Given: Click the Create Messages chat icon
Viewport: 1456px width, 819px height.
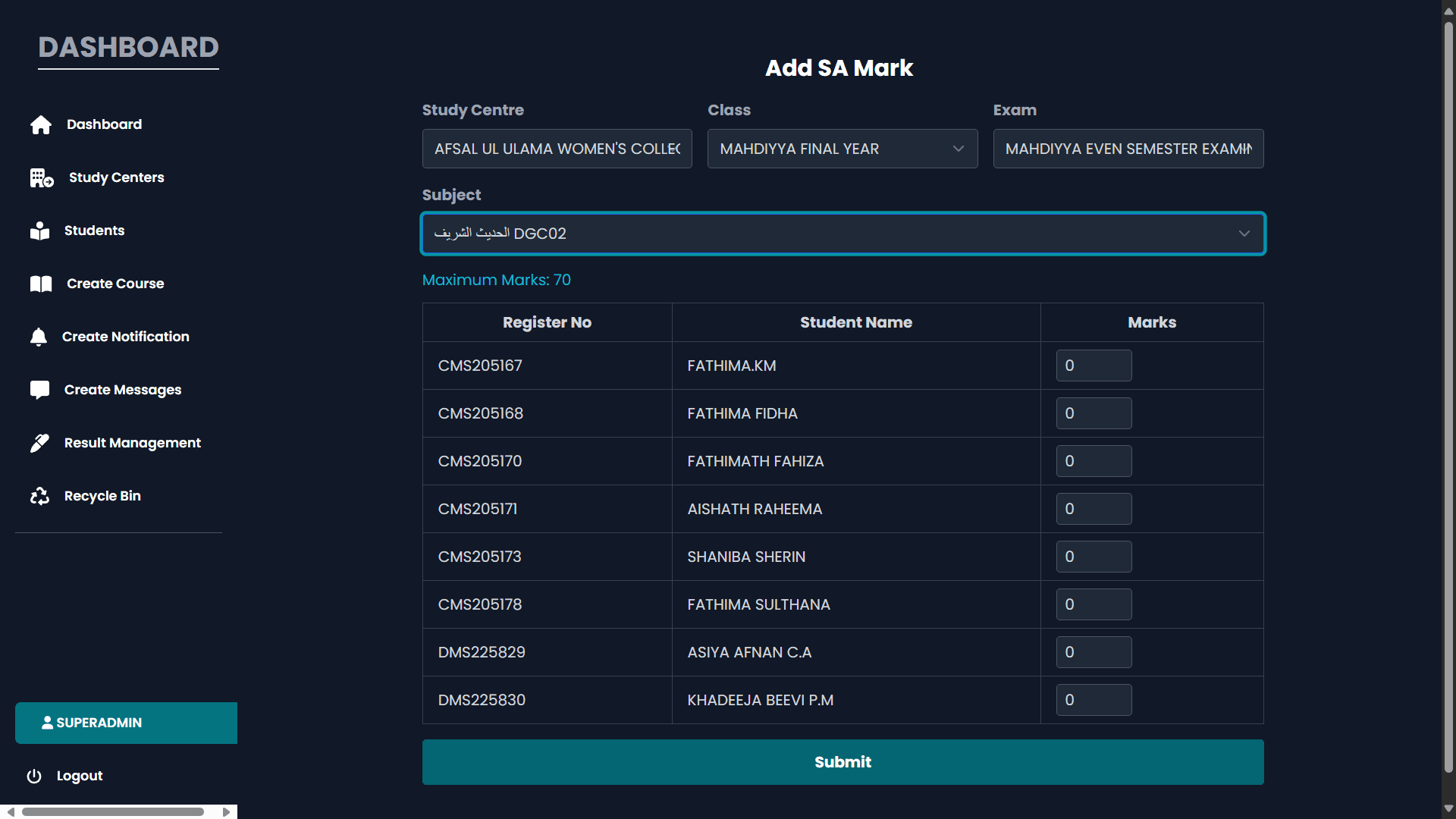Looking at the screenshot, I should 39,390.
